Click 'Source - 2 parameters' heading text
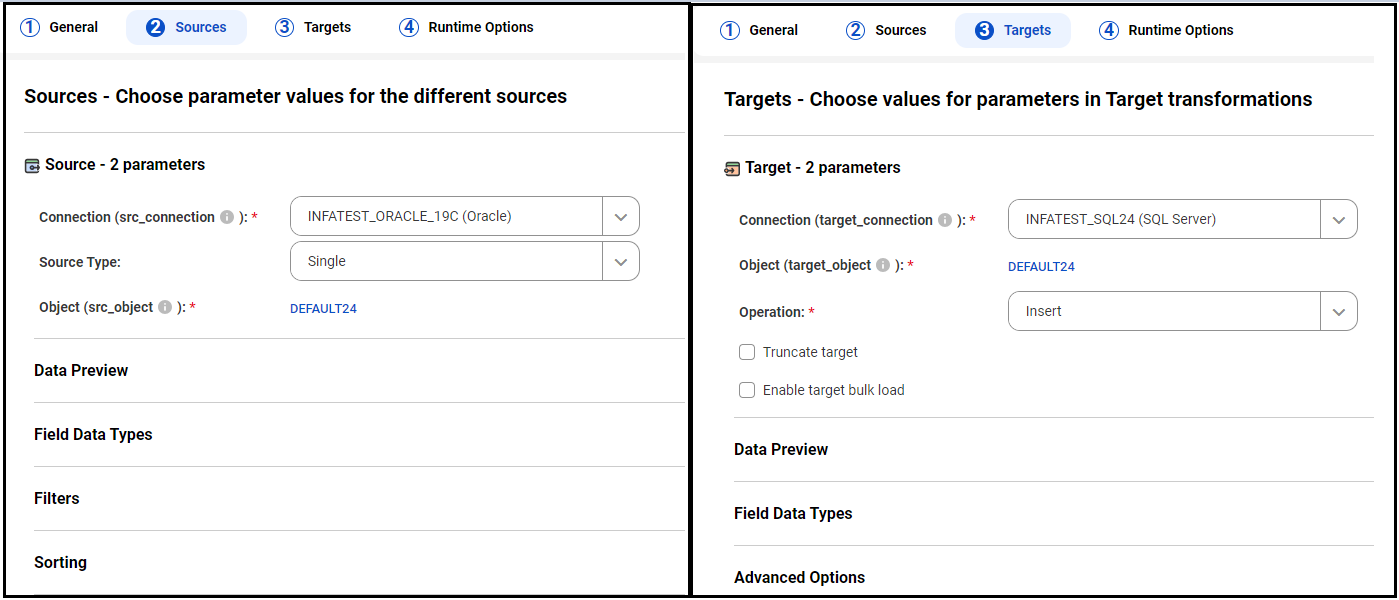1399x600 pixels. pyautogui.click(x=125, y=164)
